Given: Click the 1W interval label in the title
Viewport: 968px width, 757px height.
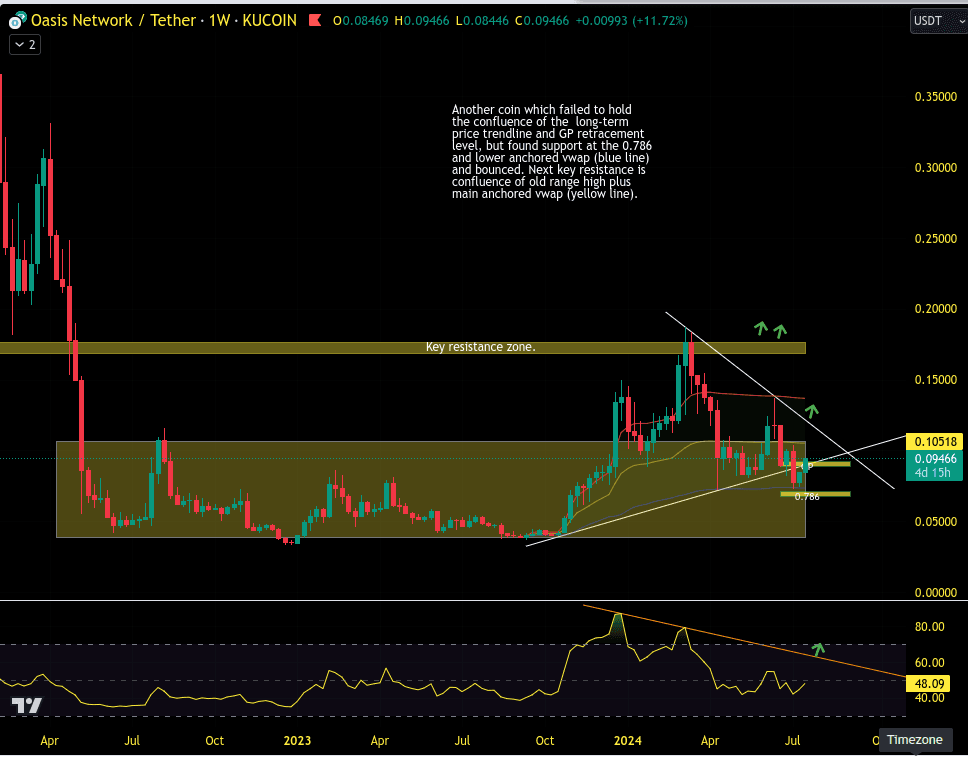Looking at the screenshot, I should [219, 20].
